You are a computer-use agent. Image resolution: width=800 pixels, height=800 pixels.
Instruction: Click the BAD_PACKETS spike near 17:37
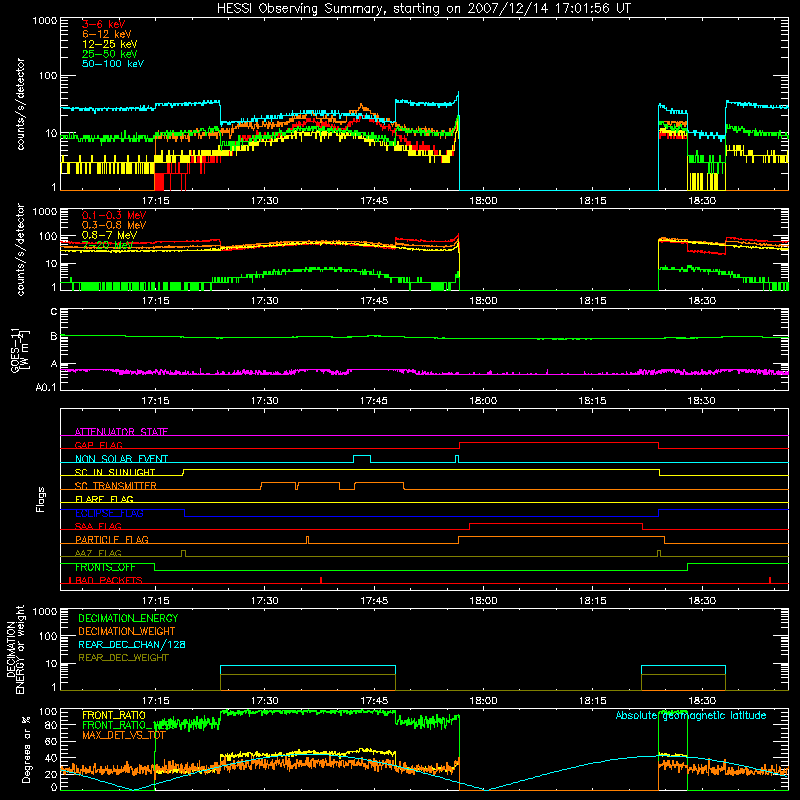(x=321, y=580)
